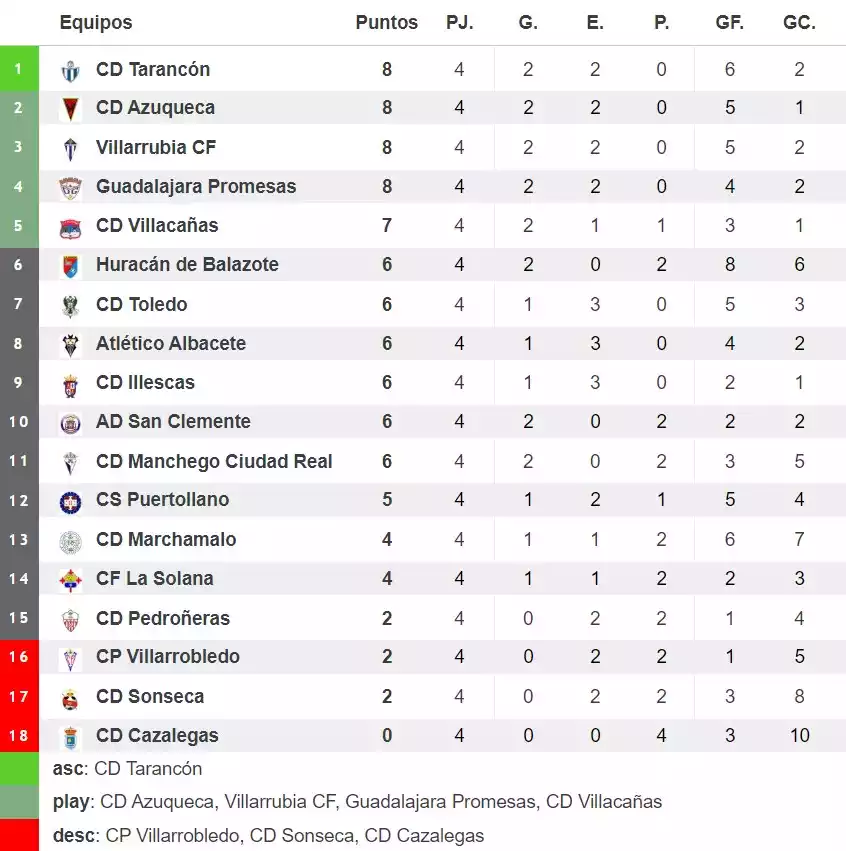Select the CD Marchamalo team name
Image resolution: width=846 pixels, height=851 pixels.
pos(166,539)
